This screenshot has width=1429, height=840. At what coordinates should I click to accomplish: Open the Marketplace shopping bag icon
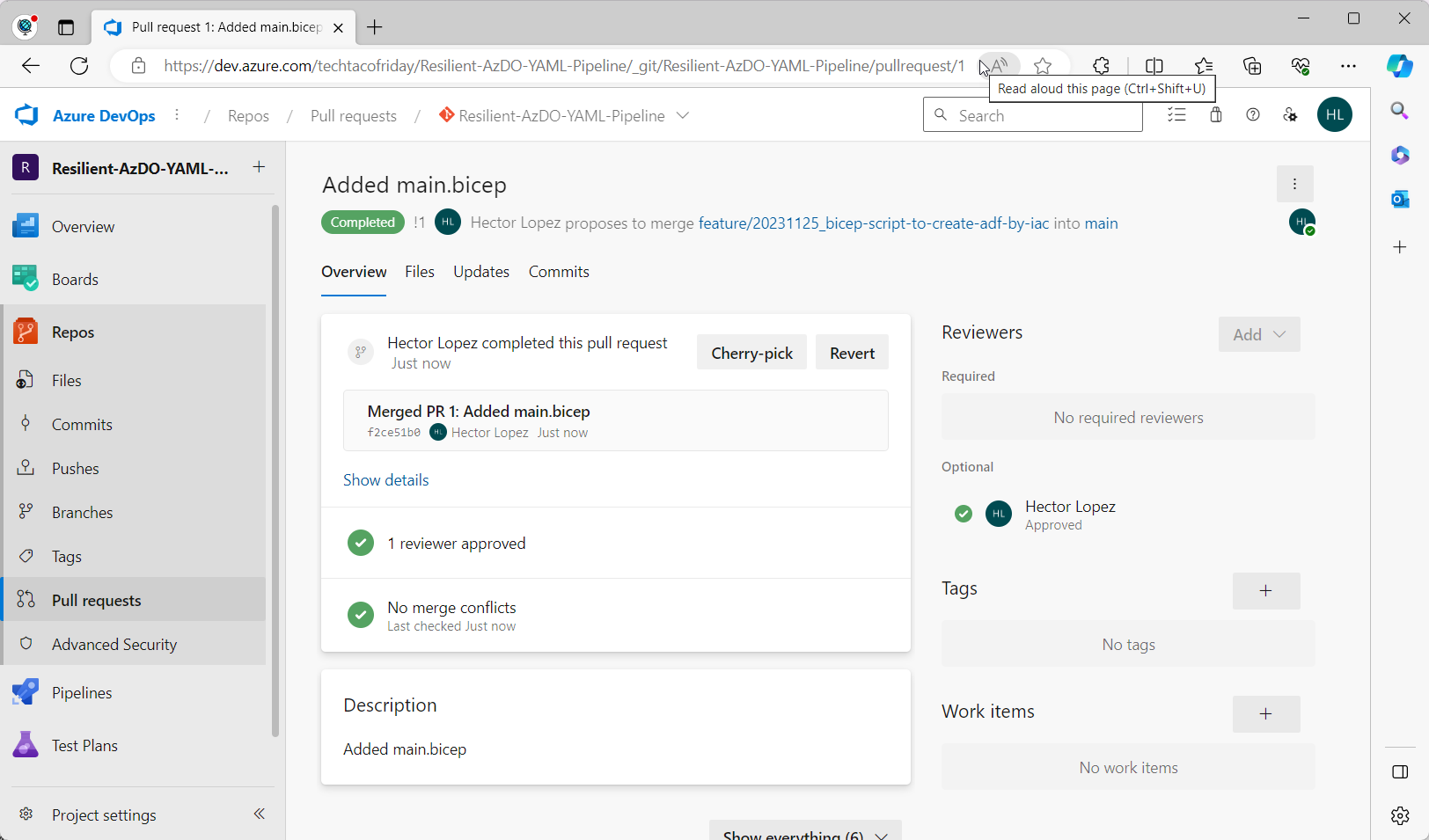[1215, 114]
